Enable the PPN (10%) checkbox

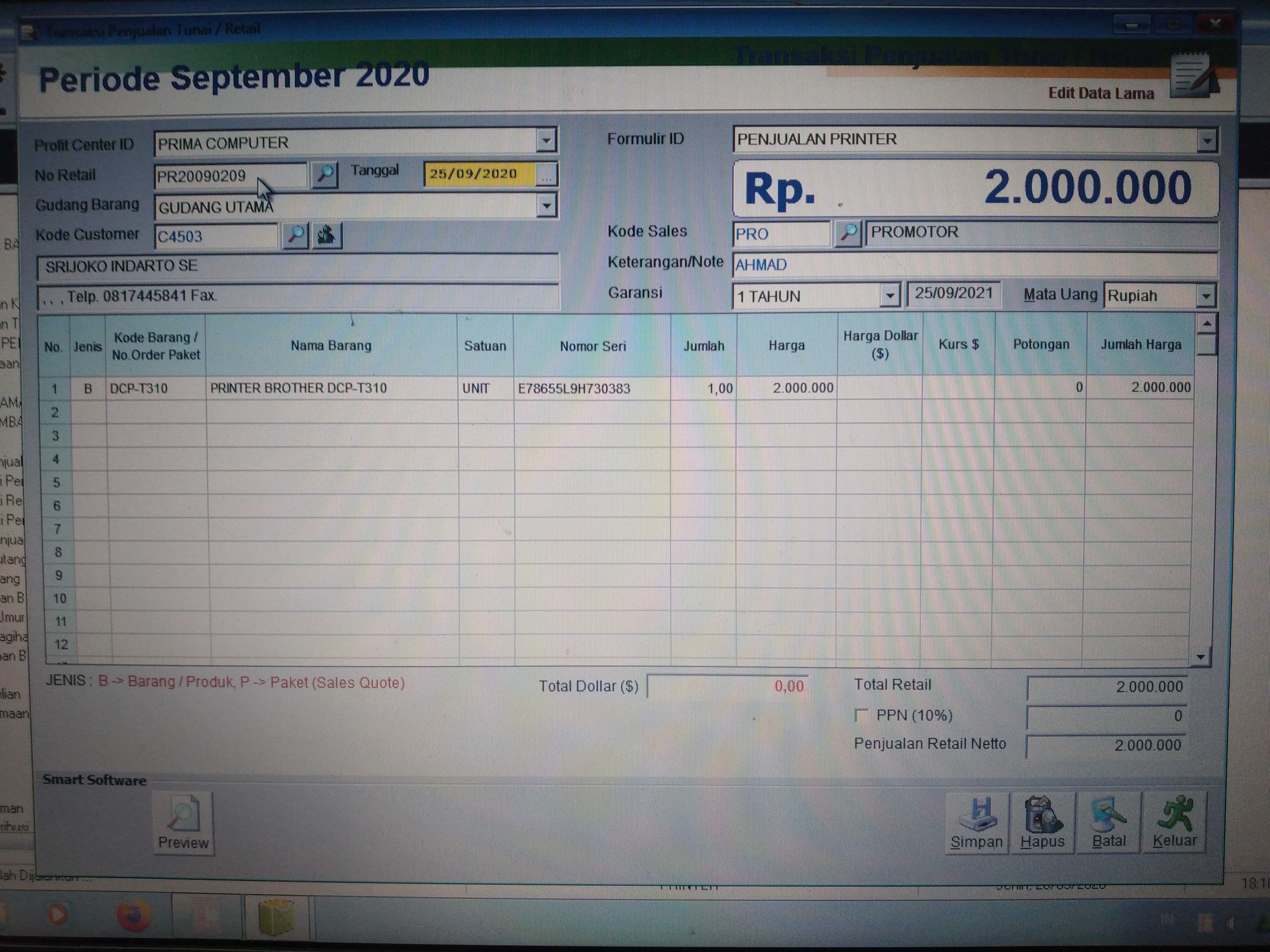click(861, 715)
